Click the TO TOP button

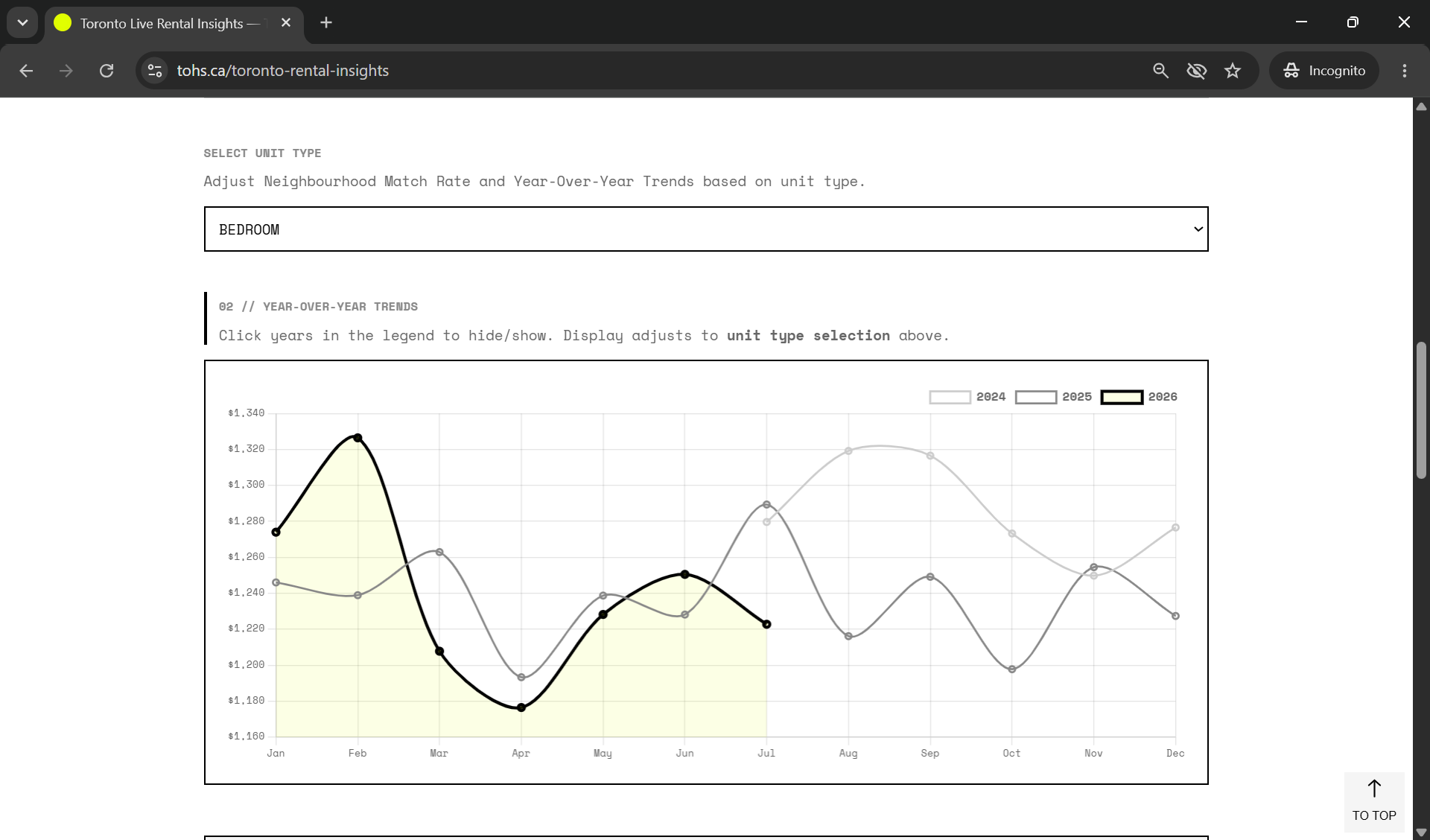(1374, 801)
